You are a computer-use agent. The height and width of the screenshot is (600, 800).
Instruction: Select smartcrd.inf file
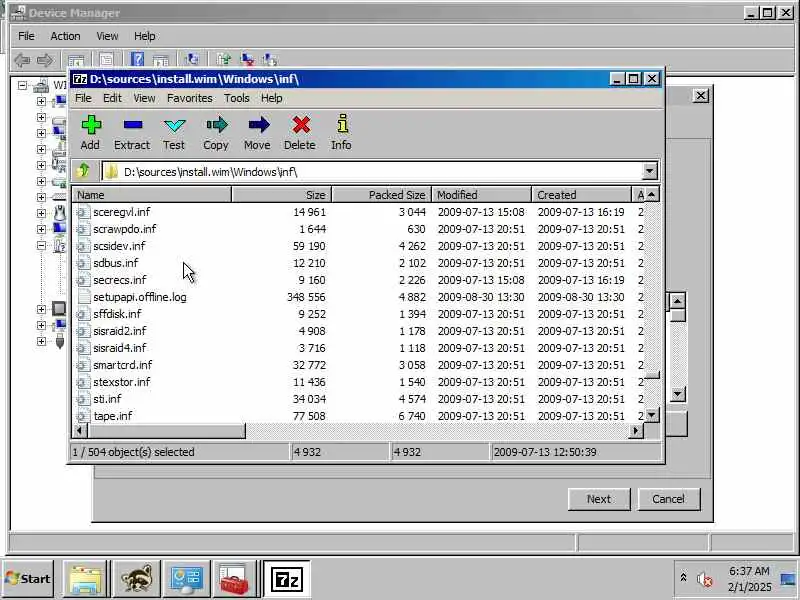[x=122, y=365]
